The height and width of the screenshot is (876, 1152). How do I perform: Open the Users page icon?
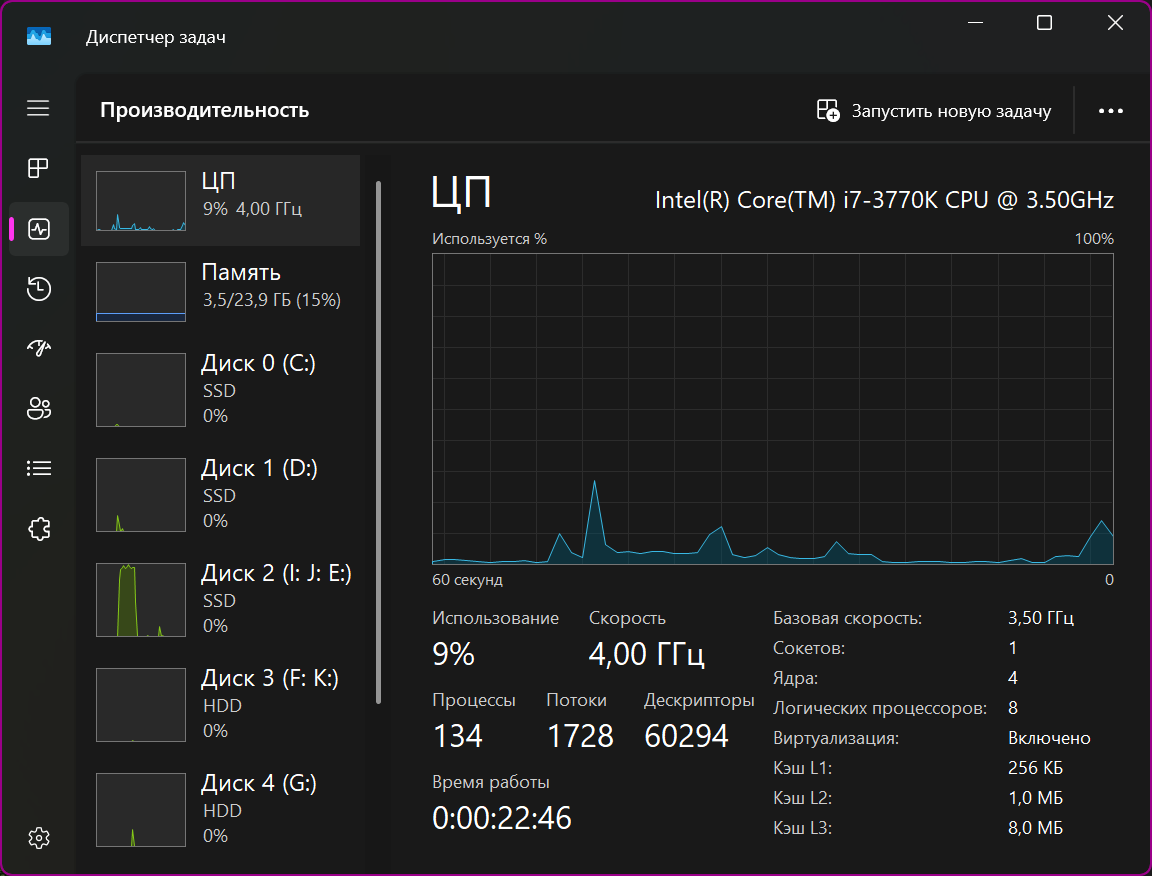(38, 408)
